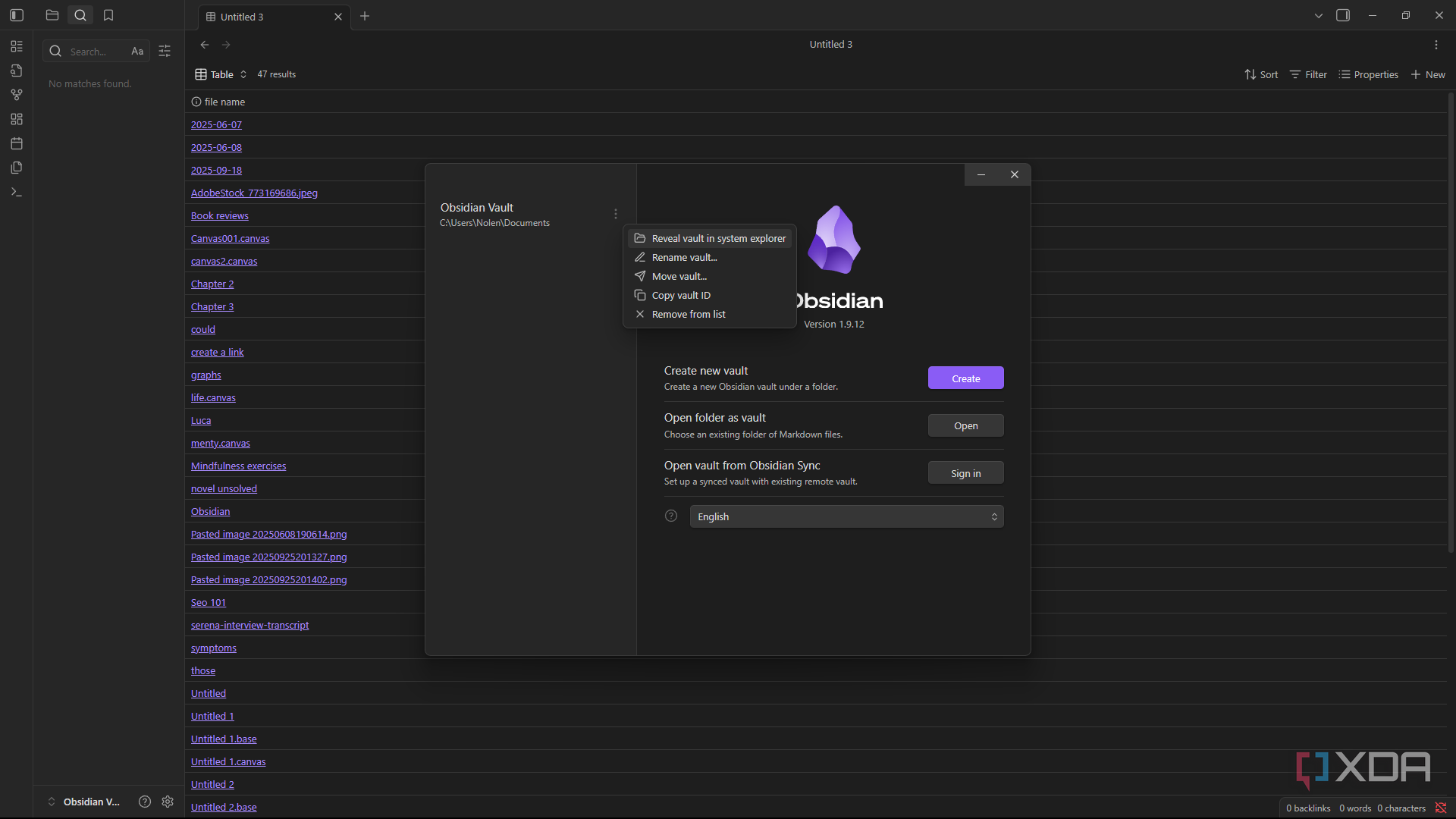The width and height of the screenshot is (1456, 819).
Task: Choose Rename vault... from context menu
Action: pyautogui.click(x=710, y=257)
